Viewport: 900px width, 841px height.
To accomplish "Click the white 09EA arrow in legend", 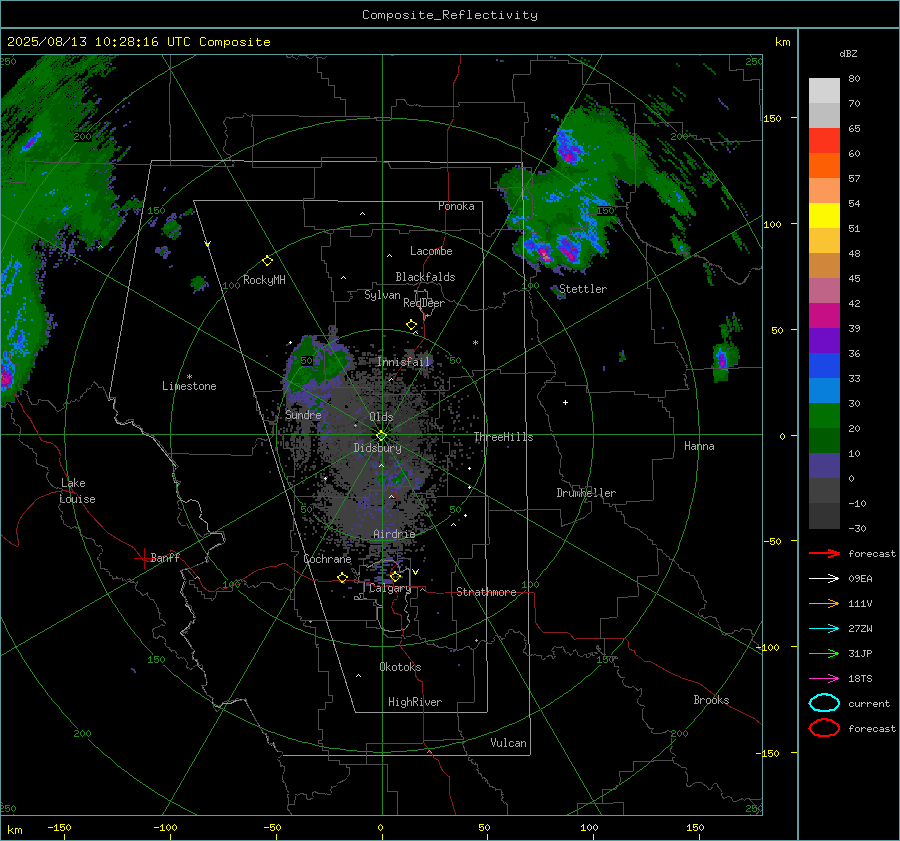I will (824, 579).
